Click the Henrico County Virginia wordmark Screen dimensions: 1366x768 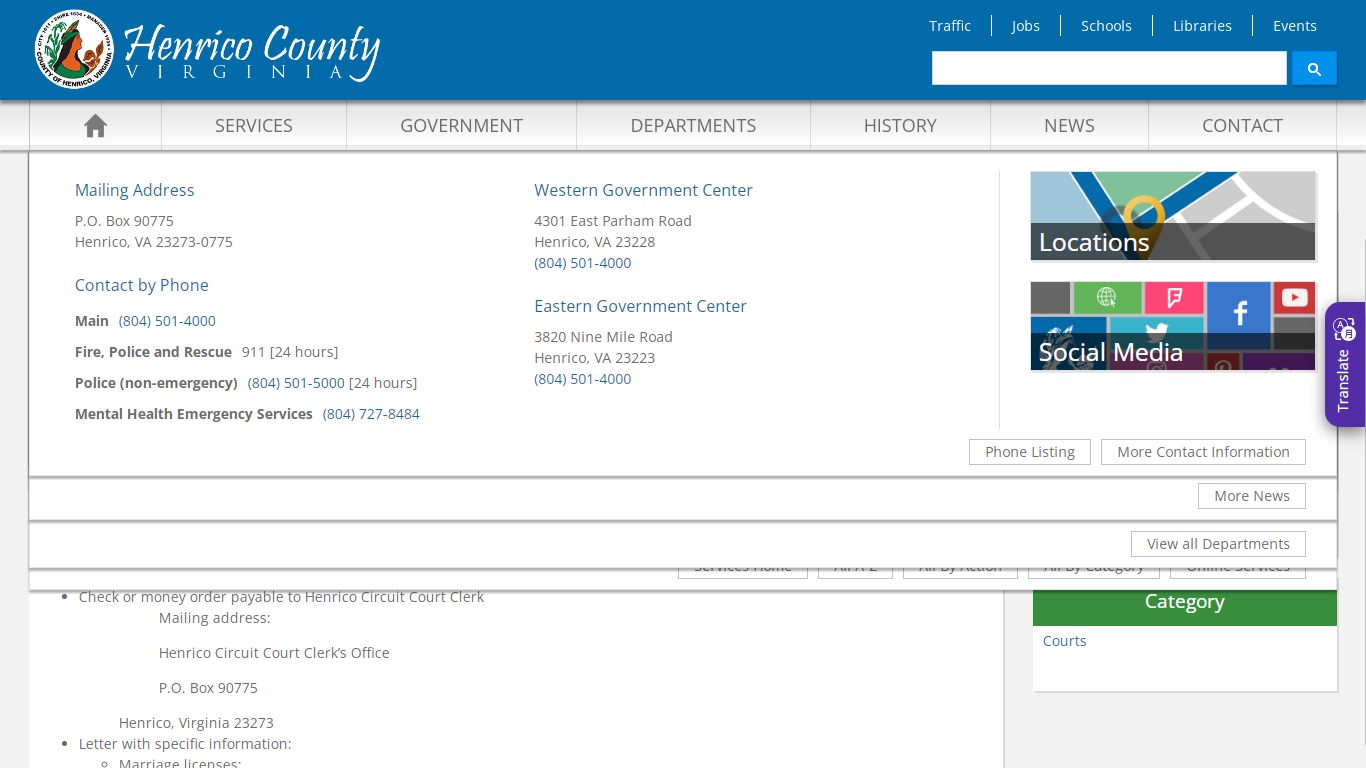coord(251,51)
